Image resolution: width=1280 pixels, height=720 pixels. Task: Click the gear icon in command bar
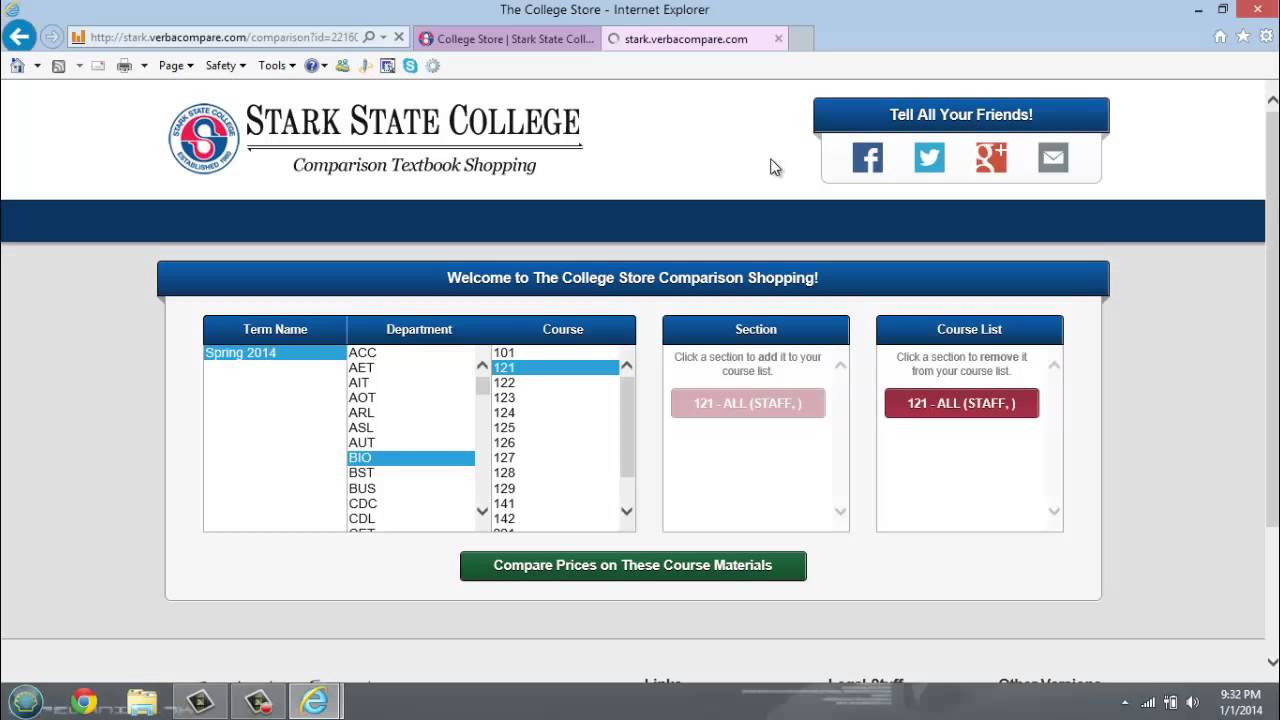tap(433, 66)
